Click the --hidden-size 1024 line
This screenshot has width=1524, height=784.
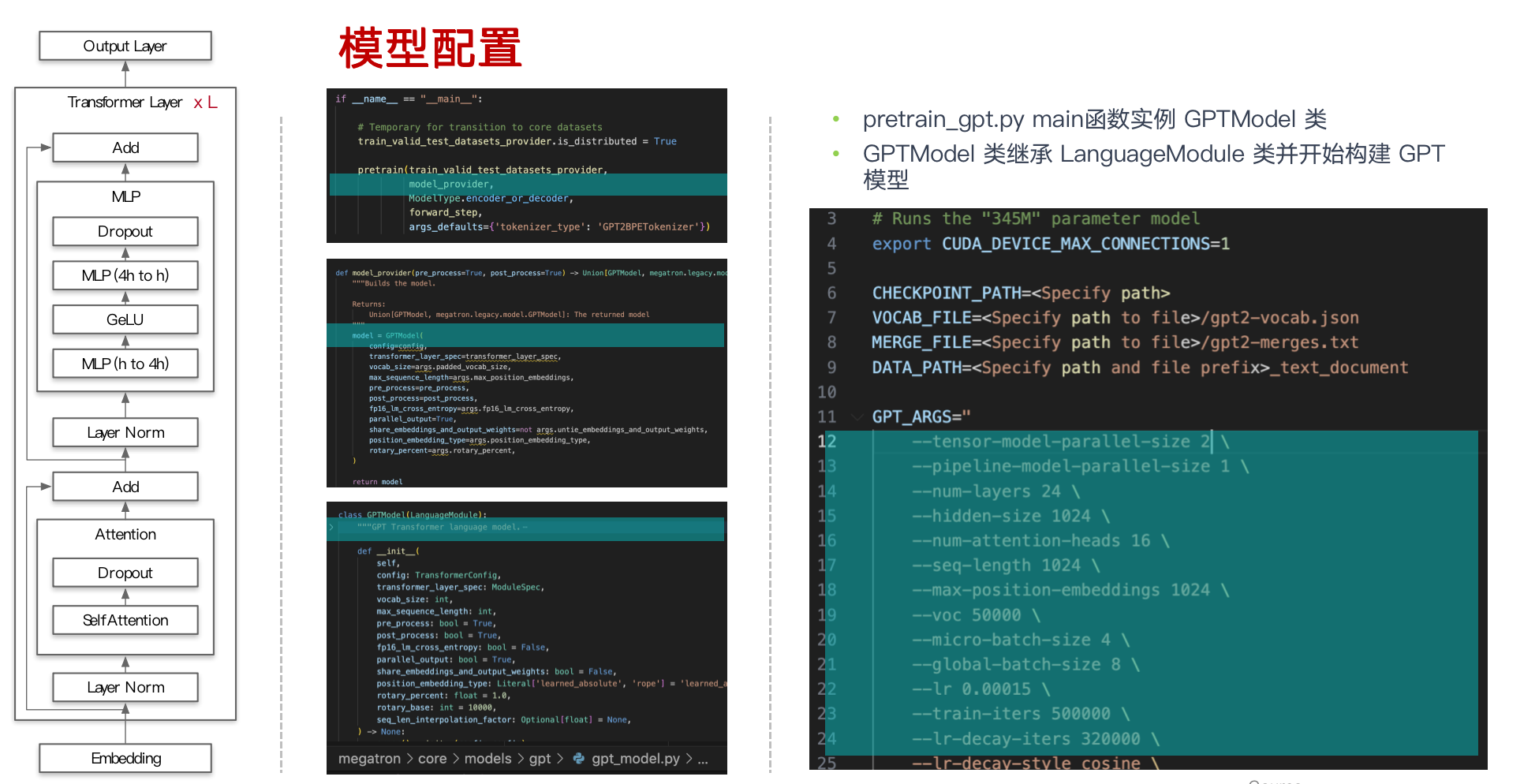[1011, 516]
